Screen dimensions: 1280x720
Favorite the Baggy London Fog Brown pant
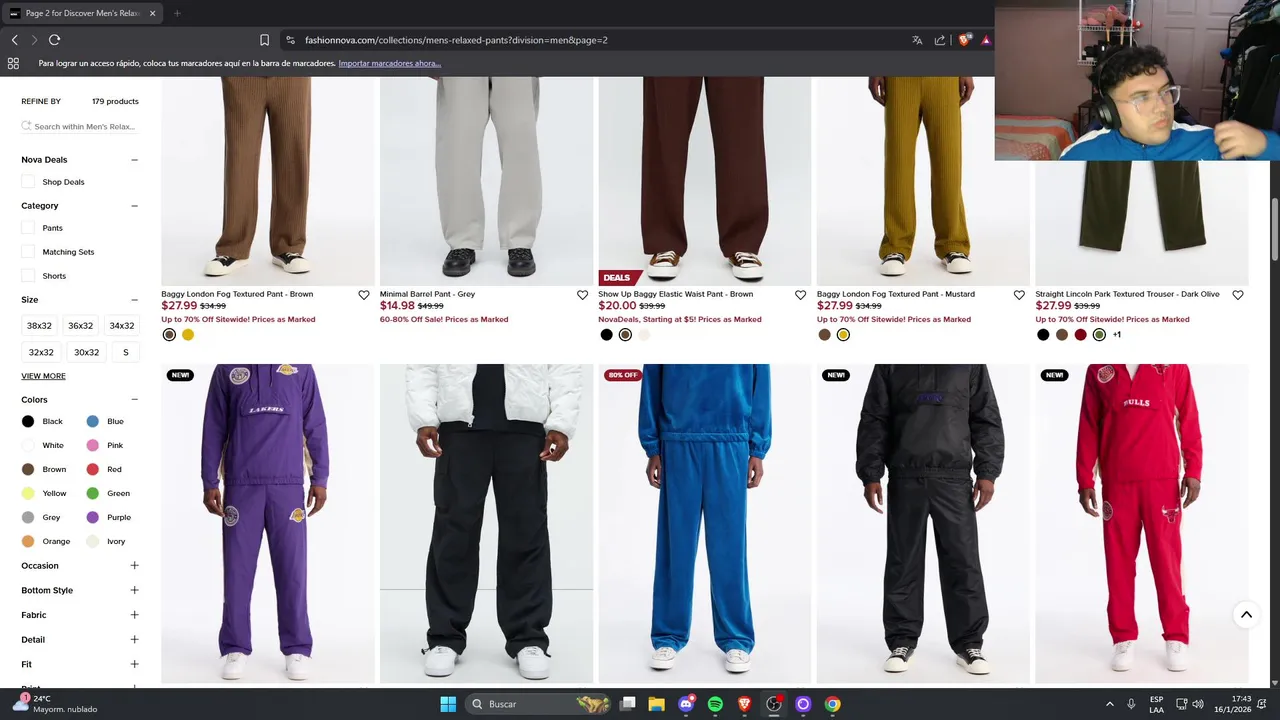point(364,295)
